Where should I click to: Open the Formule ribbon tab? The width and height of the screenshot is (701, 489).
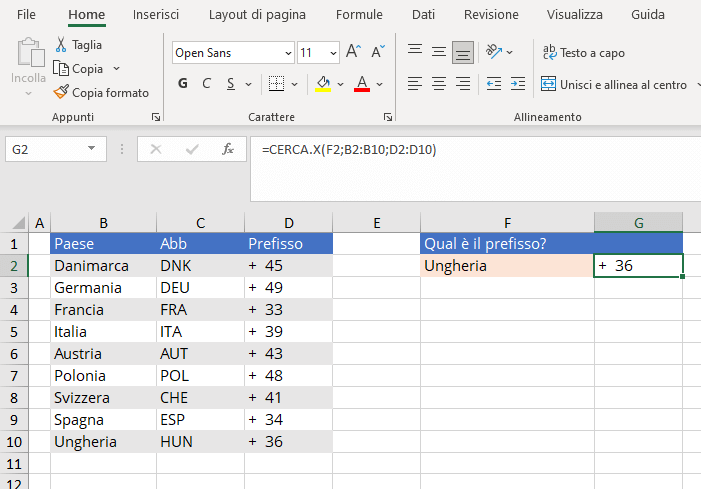click(359, 14)
